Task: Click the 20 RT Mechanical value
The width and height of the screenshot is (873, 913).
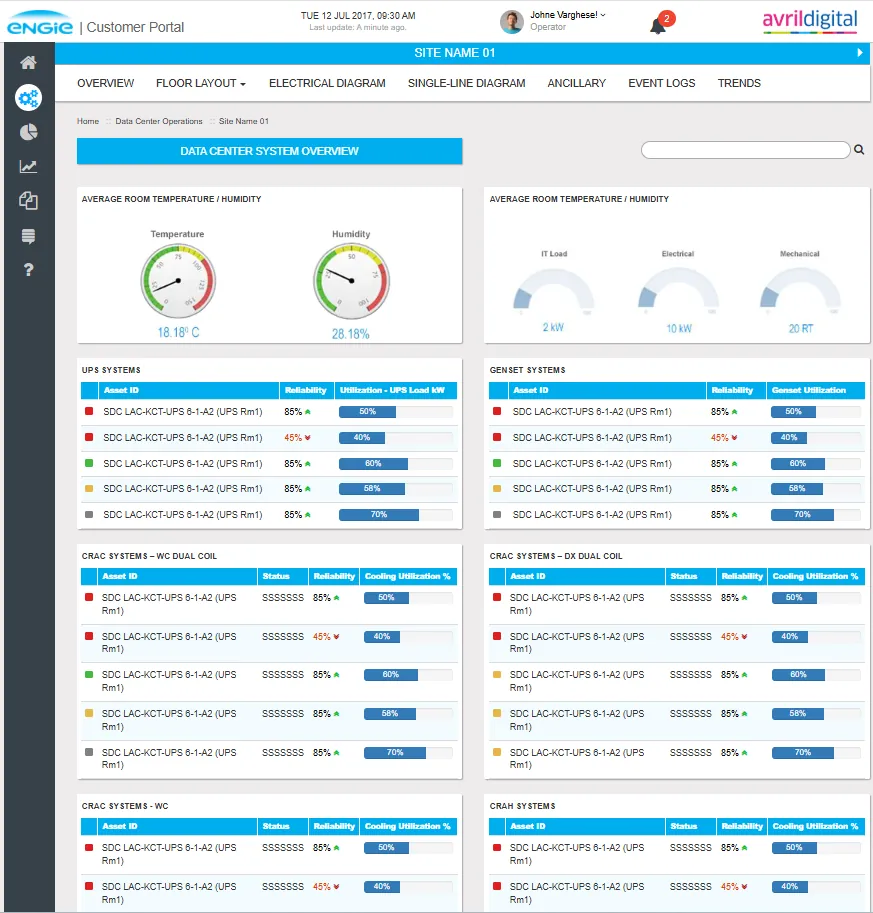Action: point(801,328)
